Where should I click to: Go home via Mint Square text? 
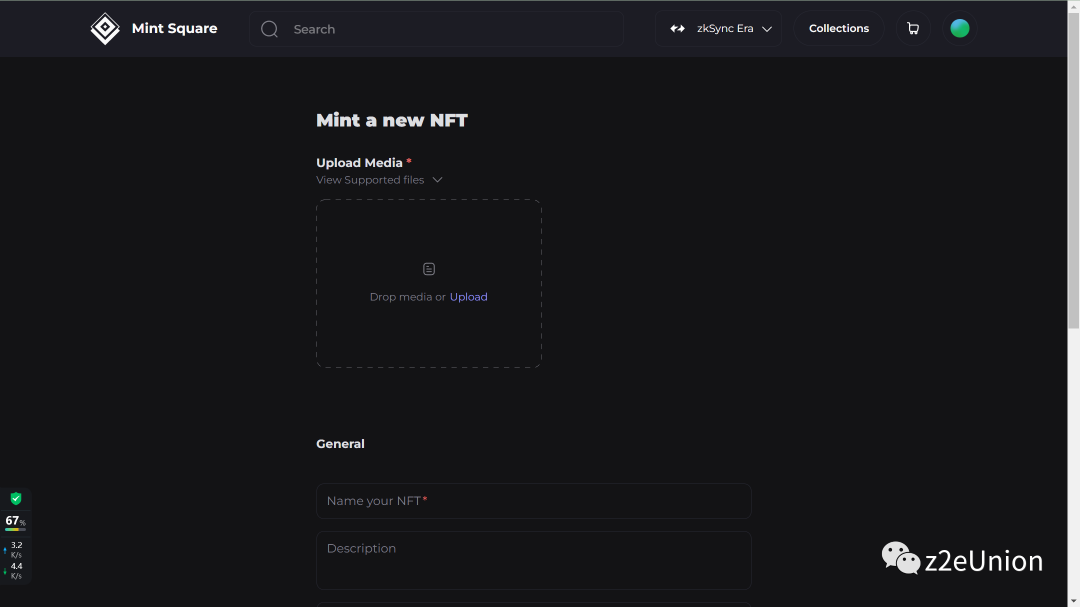(174, 29)
